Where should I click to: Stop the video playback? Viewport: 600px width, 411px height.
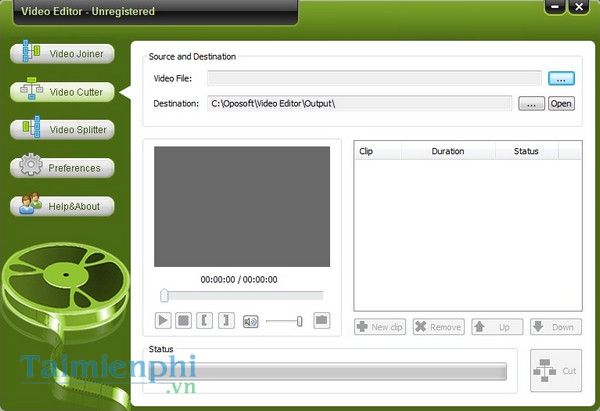coord(184,320)
